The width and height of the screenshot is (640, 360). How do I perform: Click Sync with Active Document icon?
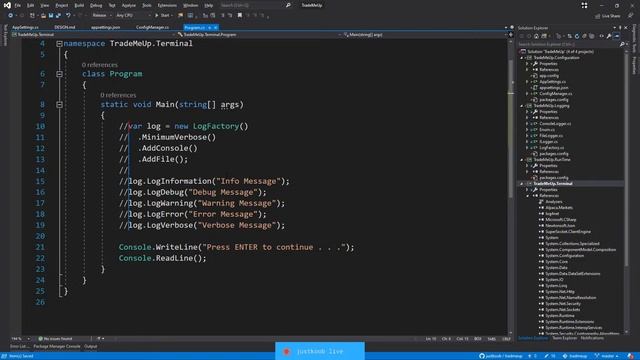569,36
